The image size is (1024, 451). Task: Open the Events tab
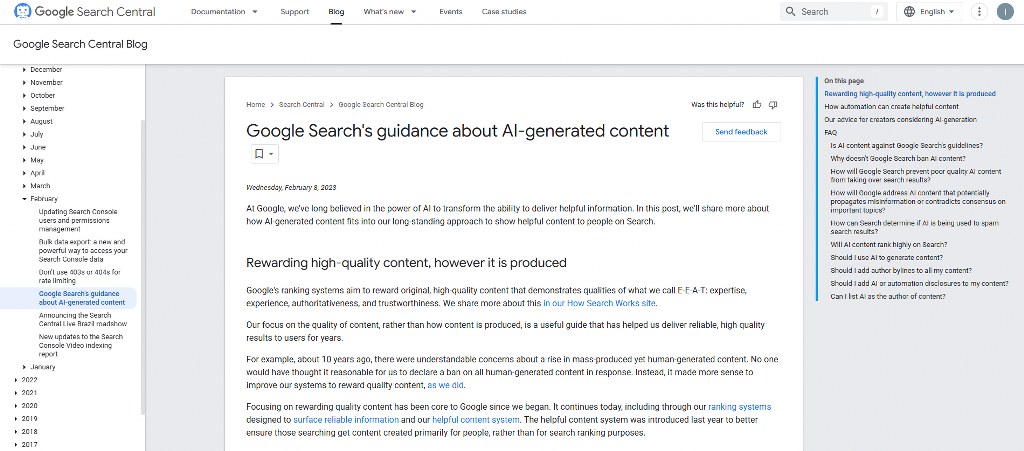(x=451, y=12)
